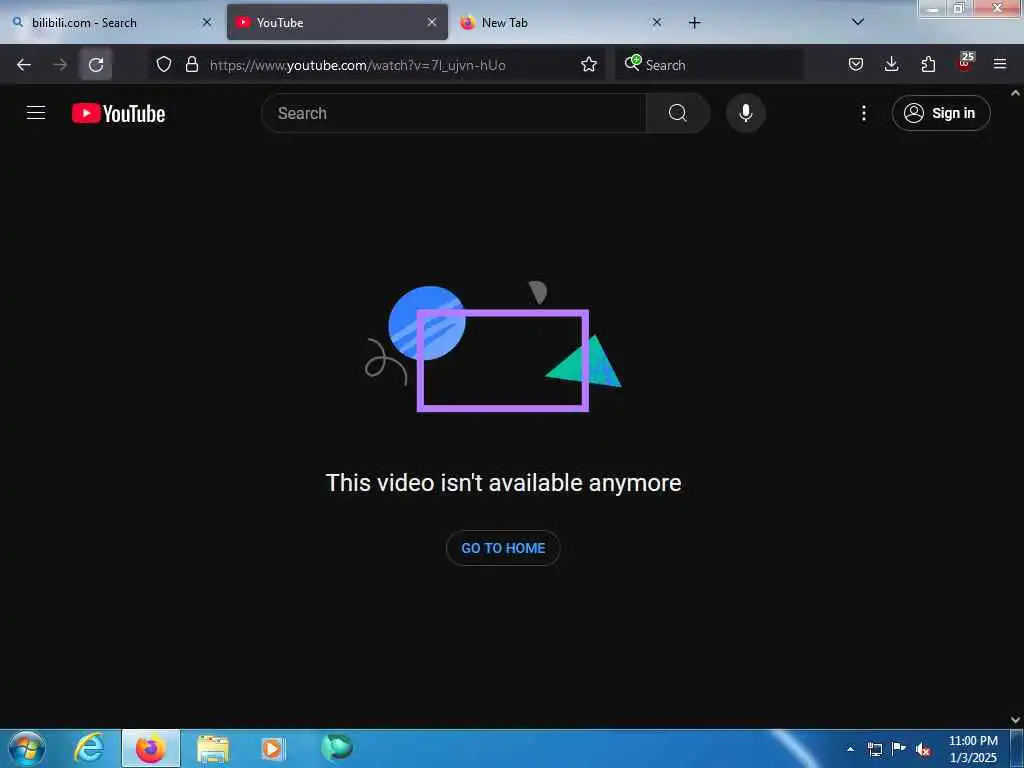Close the bilibili.com tab
Image resolution: width=1024 pixels, height=768 pixels.
[x=207, y=22]
